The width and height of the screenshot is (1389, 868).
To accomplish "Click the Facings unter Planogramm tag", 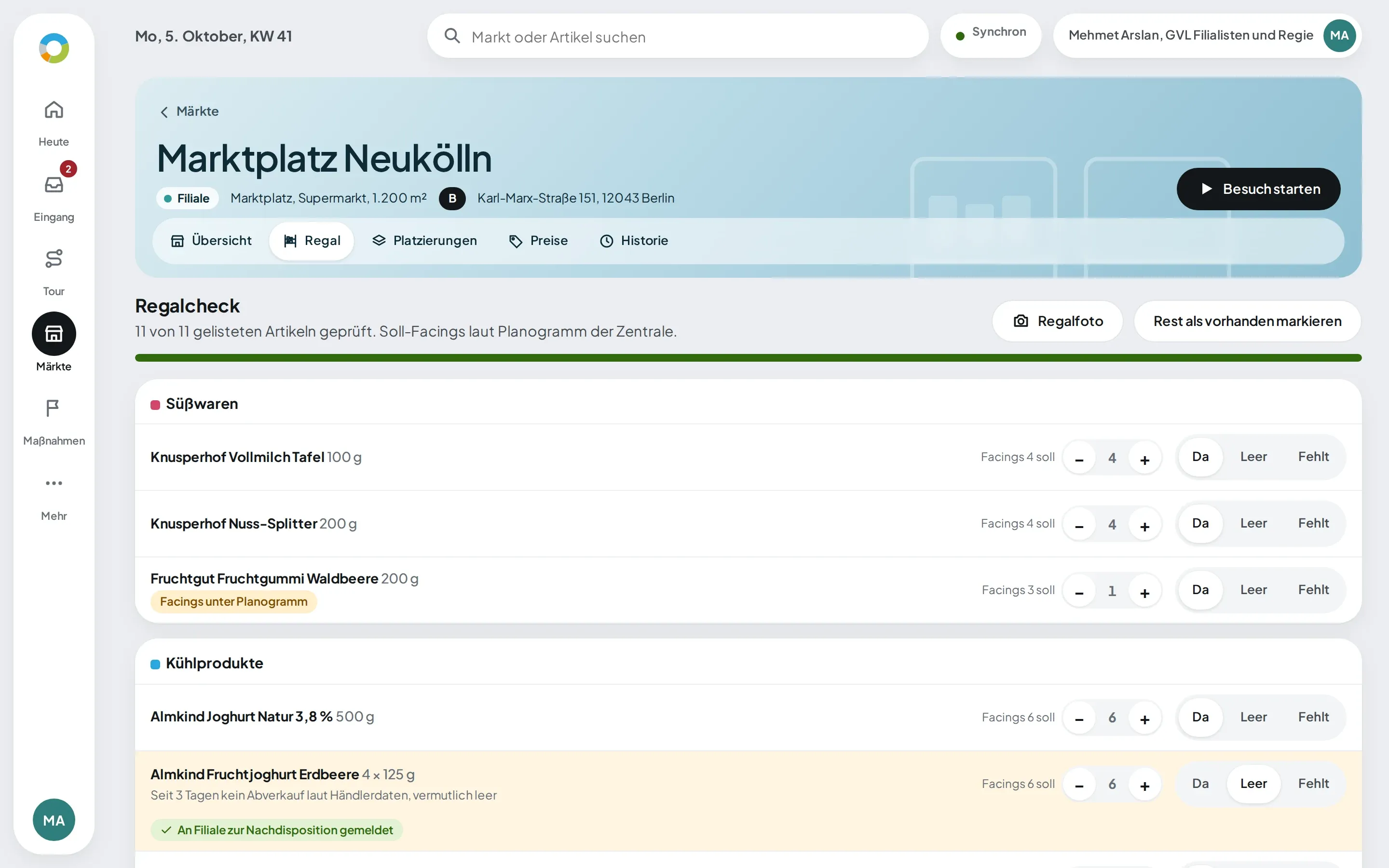I will point(233,602).
